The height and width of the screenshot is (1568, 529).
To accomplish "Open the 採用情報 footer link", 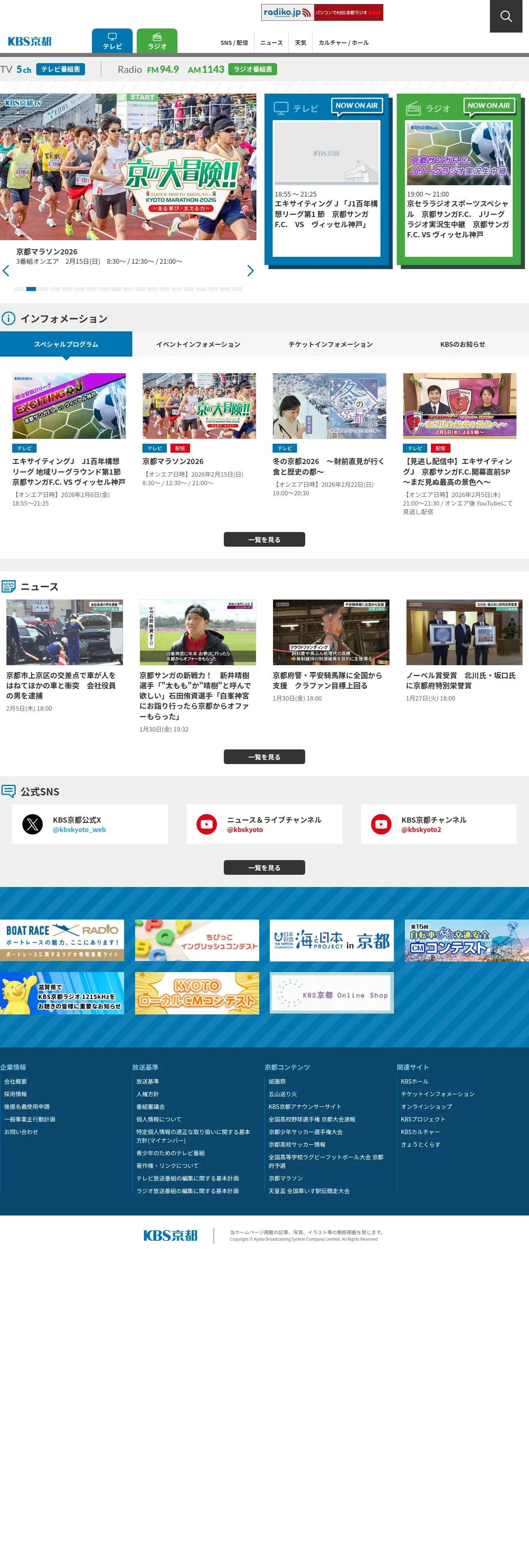I will pyautogui.click(x=16, y=1095).
